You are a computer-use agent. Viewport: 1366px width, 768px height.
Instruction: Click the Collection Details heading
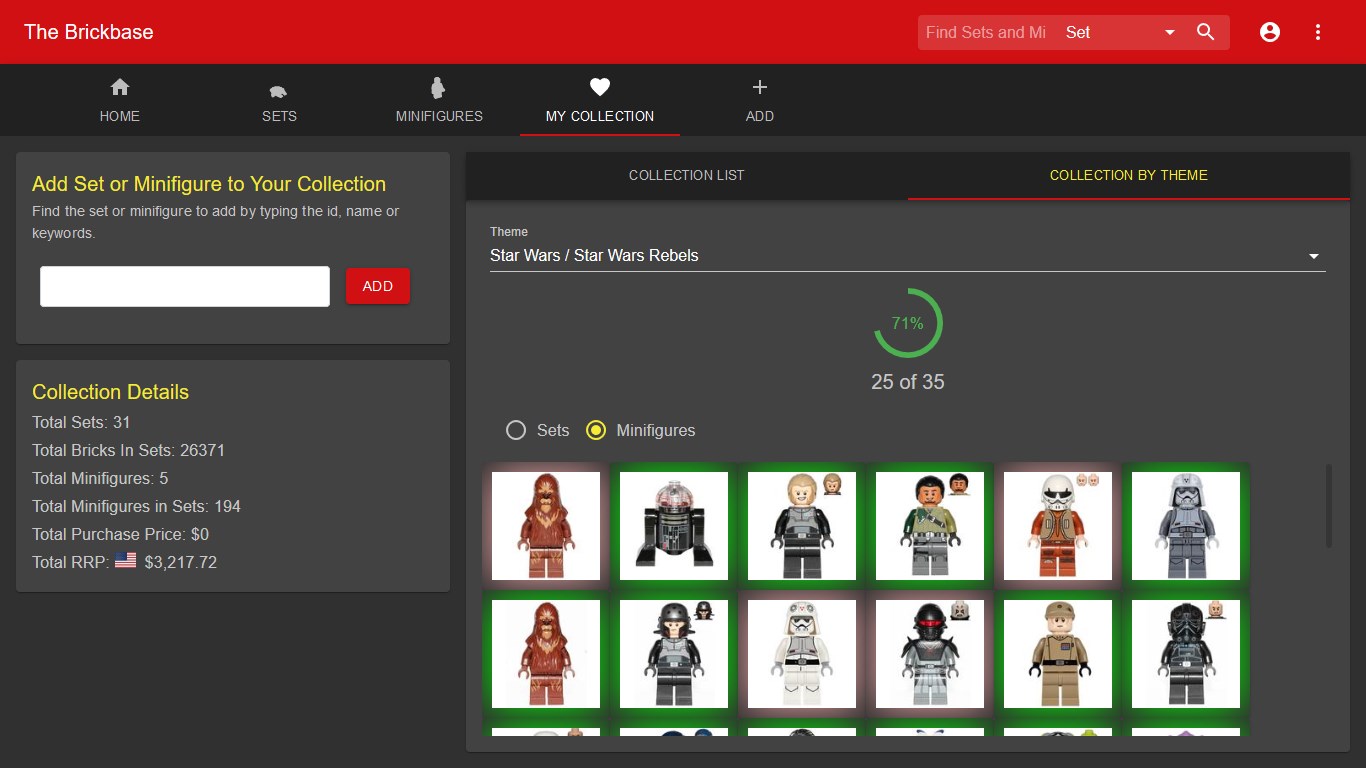pos(110,392)
